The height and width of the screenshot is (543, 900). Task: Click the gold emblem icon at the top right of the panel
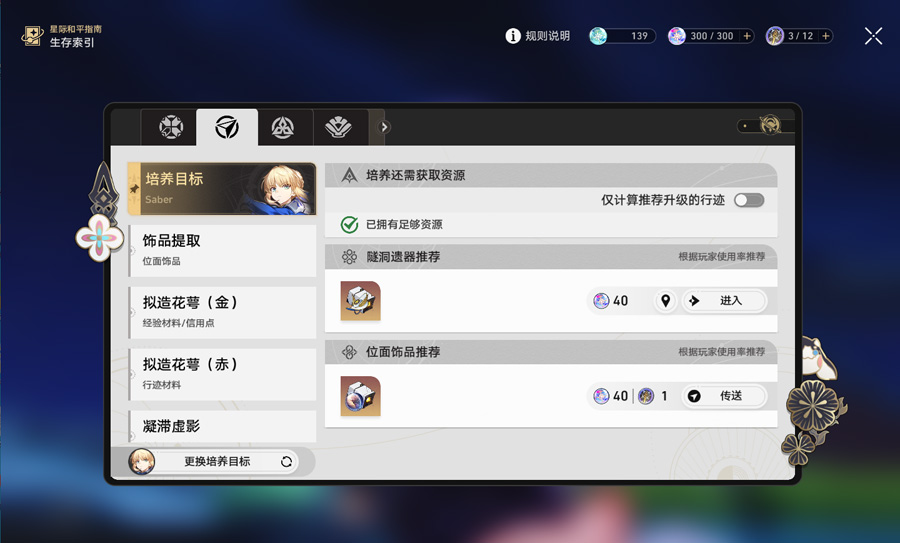click(770, 125)
